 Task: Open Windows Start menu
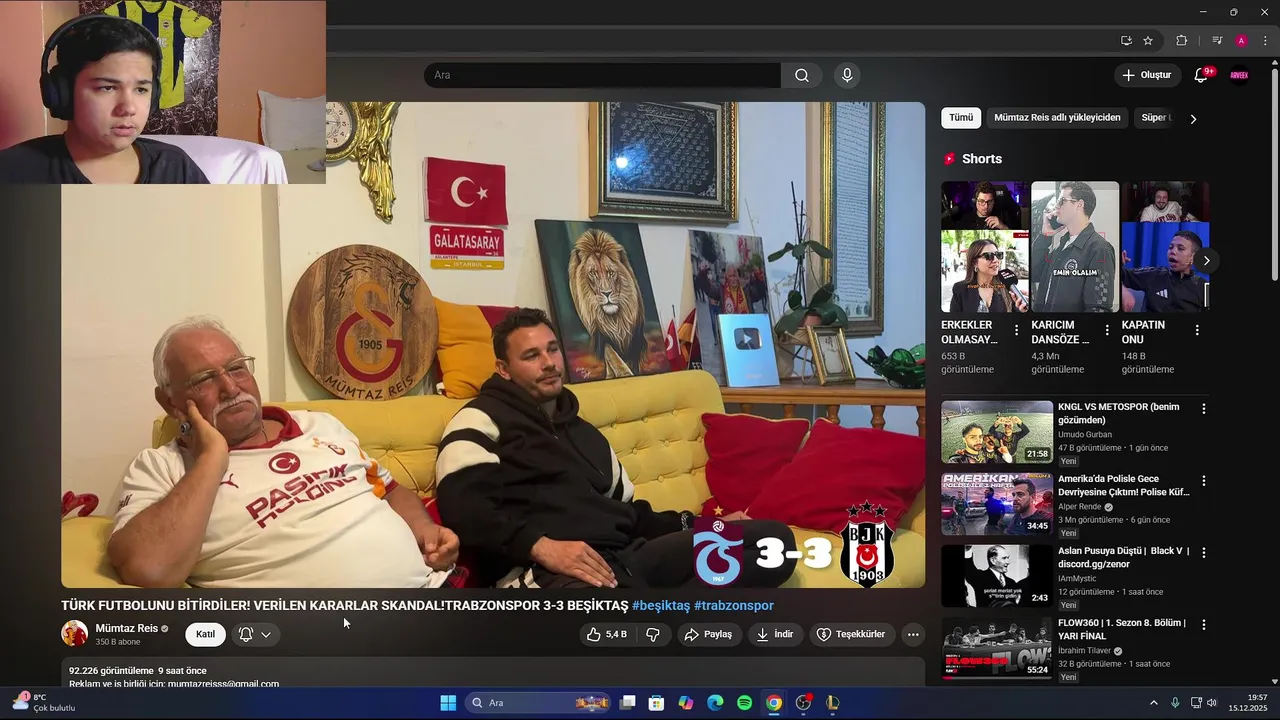tap(448, 703)
